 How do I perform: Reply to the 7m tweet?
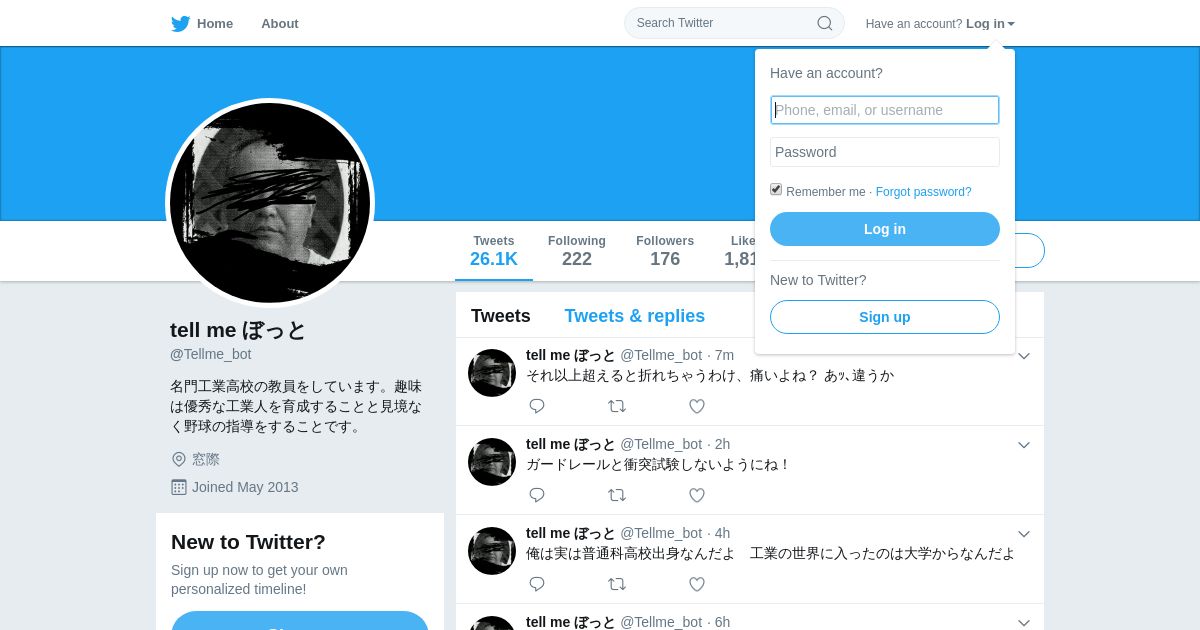point(537,406)
